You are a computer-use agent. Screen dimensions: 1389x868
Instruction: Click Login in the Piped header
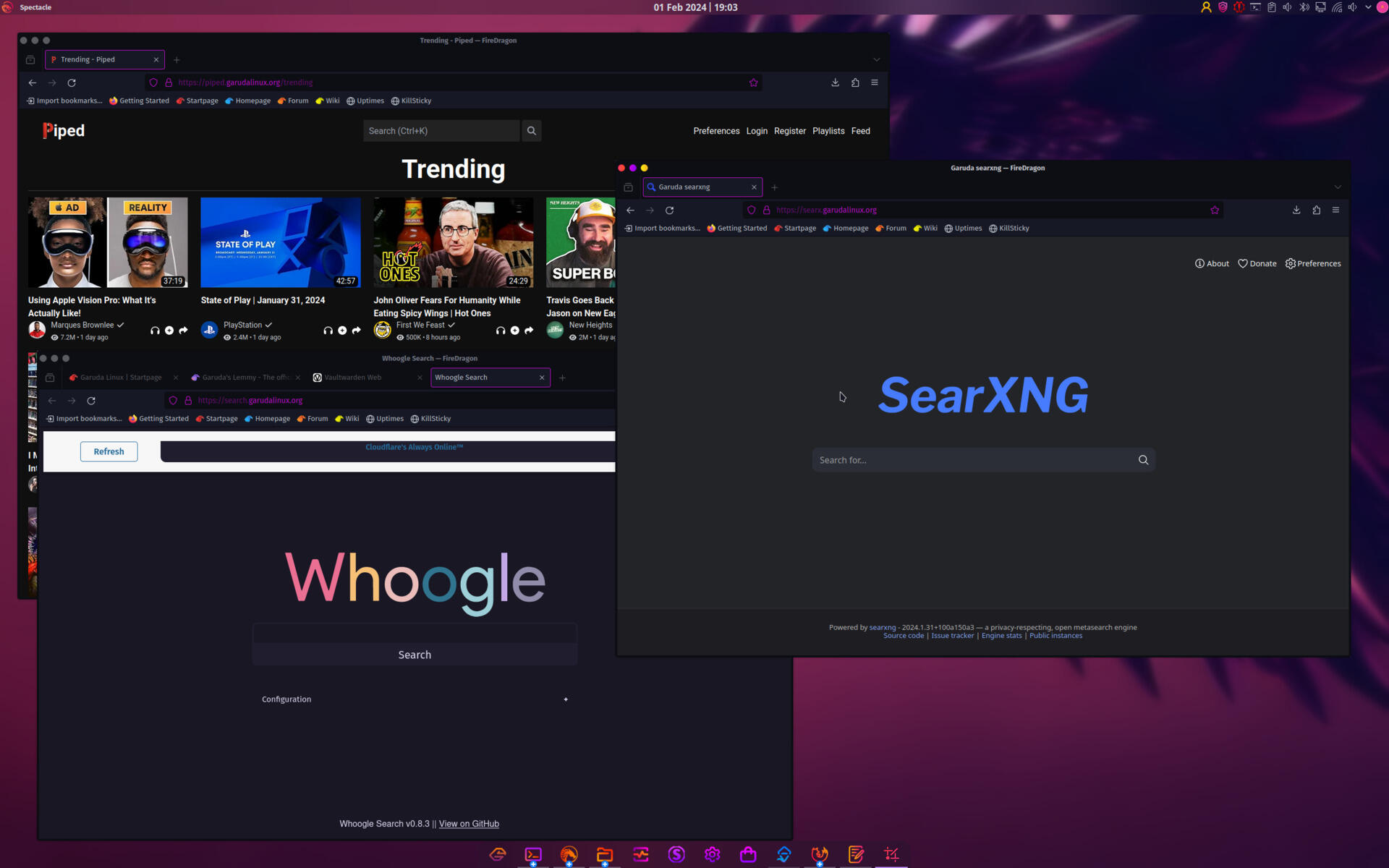click(x=757, y=131)
